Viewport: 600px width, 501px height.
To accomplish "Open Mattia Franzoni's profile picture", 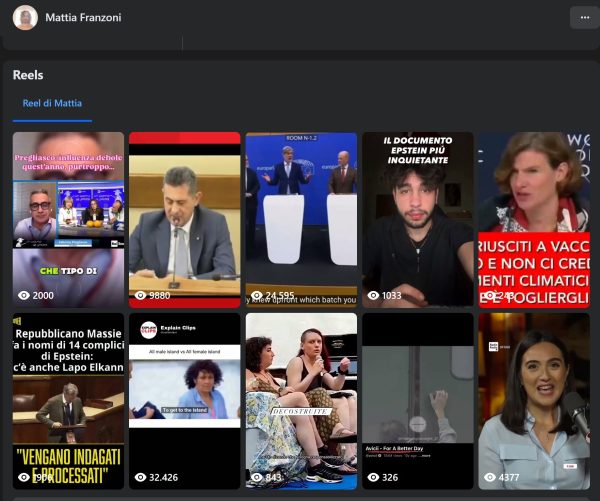I will [25, 17].
